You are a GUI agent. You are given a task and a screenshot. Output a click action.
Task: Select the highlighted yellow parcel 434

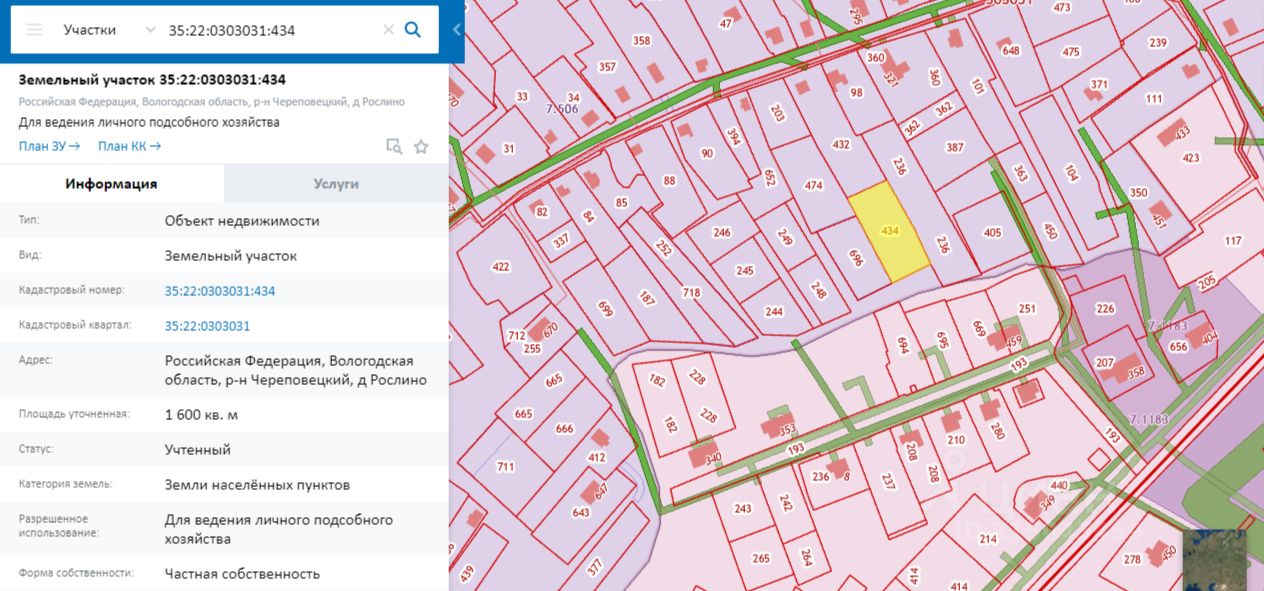point(889,232)
